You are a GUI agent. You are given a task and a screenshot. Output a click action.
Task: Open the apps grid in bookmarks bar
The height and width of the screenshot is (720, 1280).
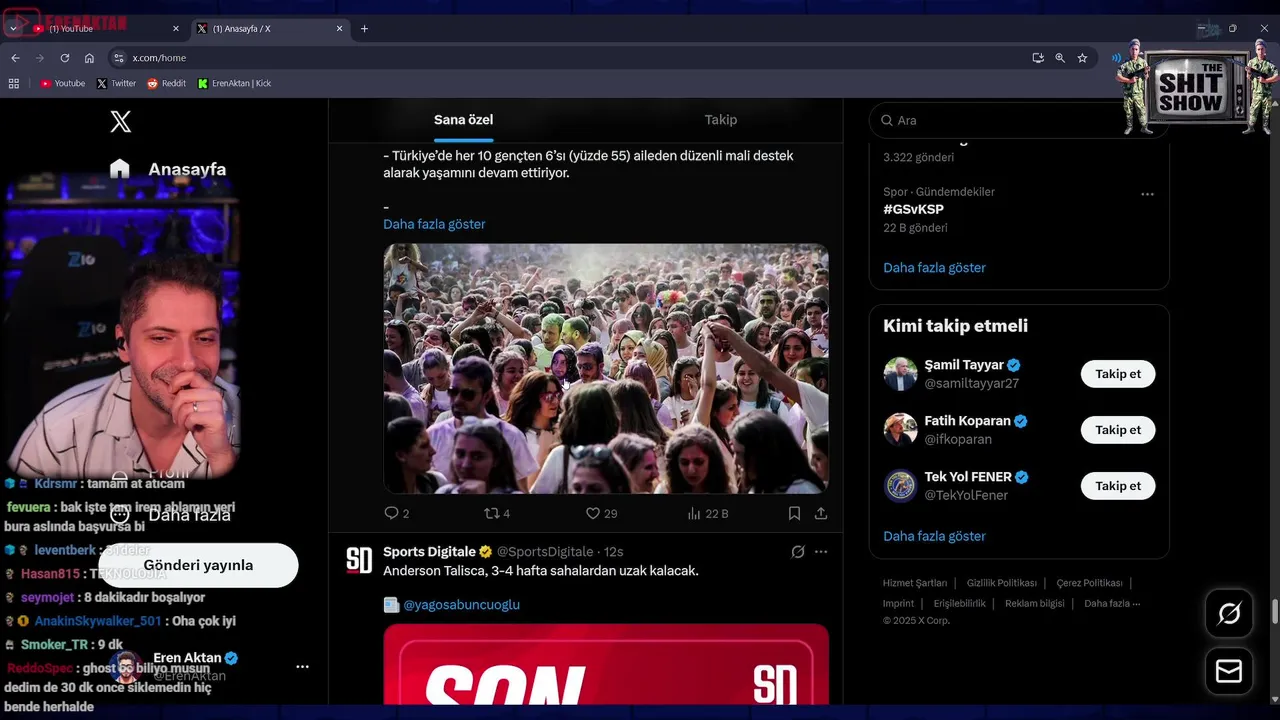(14, 84)
